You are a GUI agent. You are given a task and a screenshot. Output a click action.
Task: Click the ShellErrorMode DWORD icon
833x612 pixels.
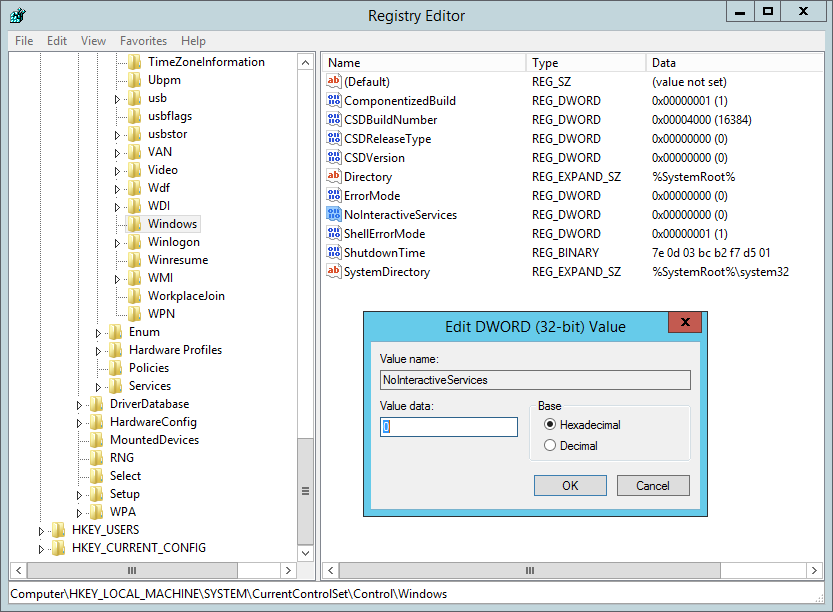tap(334, 234)
